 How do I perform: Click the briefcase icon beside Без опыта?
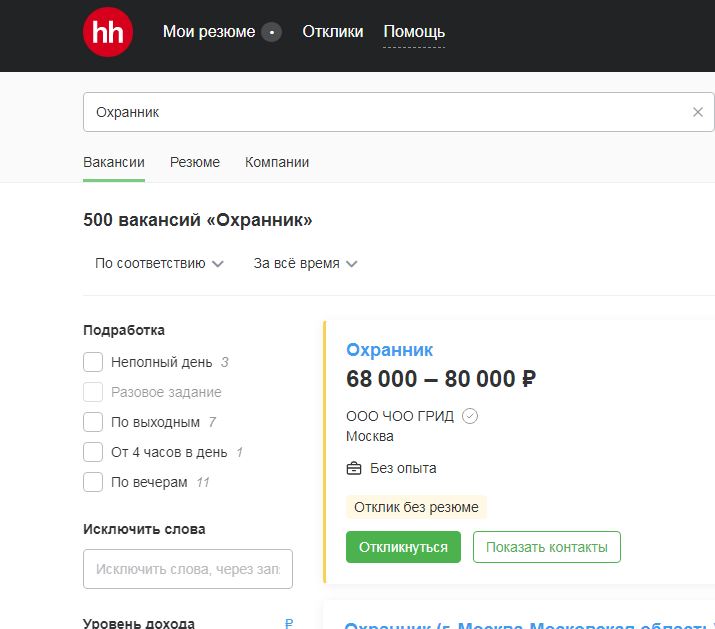pos(354,468)
